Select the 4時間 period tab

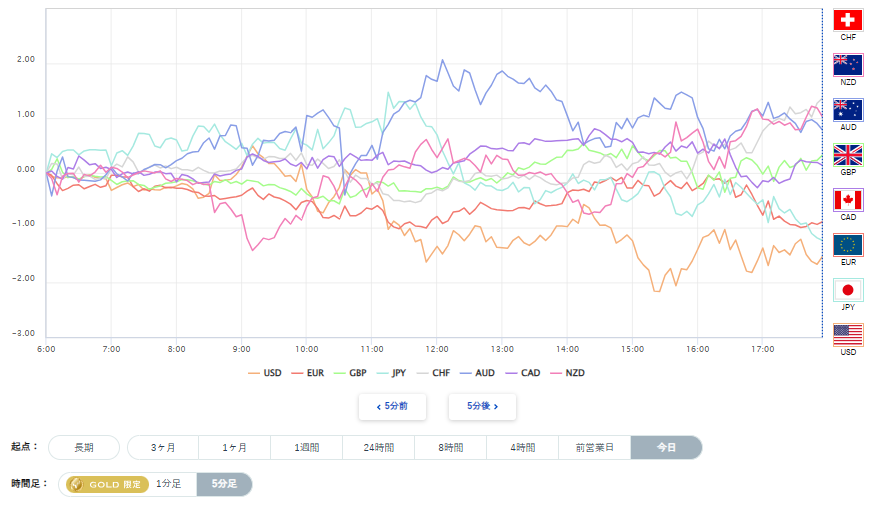[x=522, y=447]
